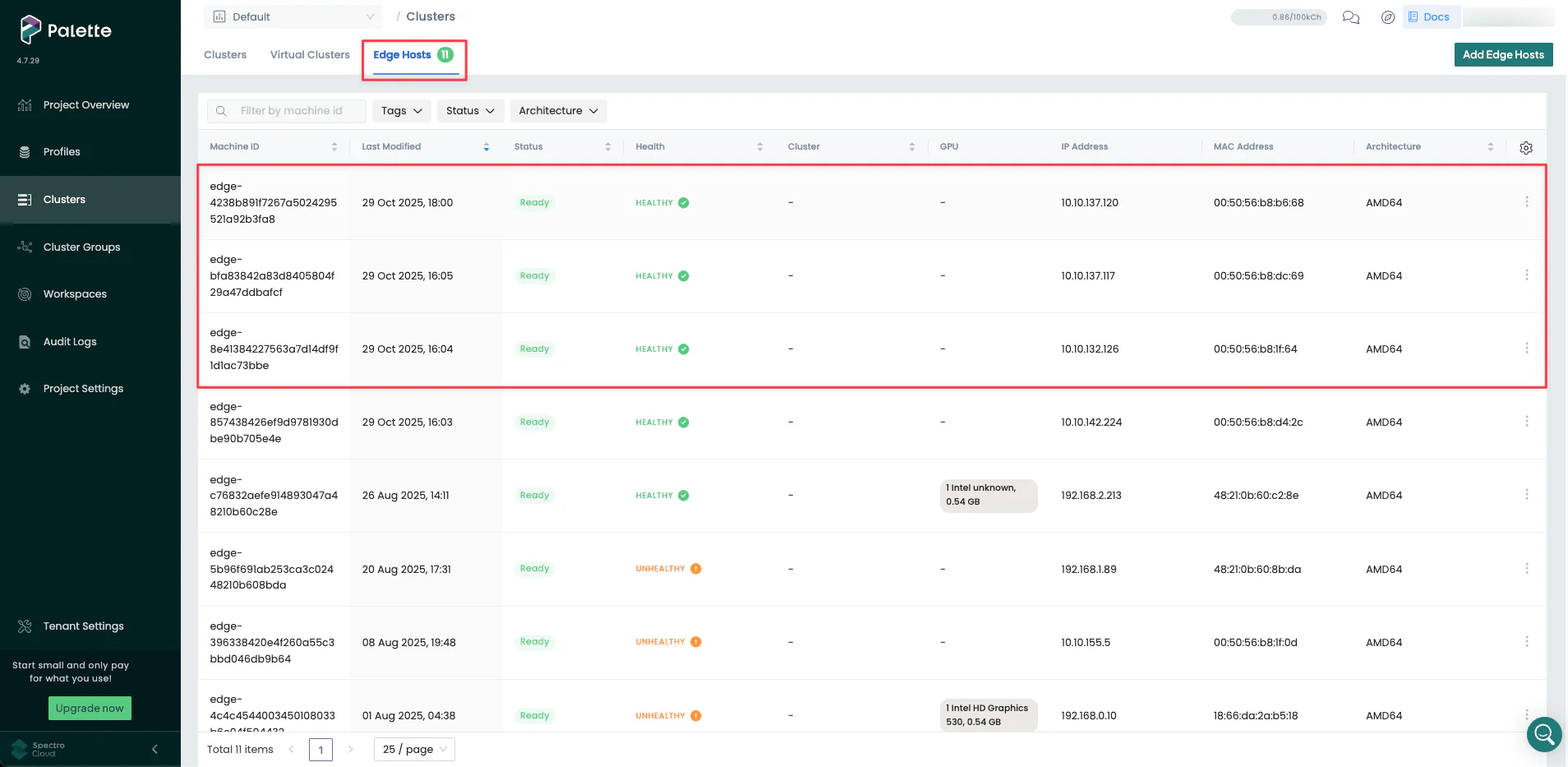This screenshot has height=767, width=1568.
Task: Switch to the Clusters tab
Action: 224,54
